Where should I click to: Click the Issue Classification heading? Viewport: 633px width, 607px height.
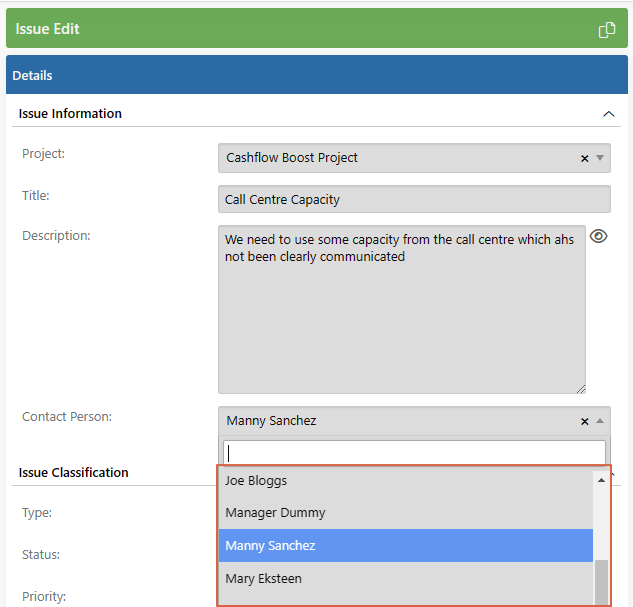(x=73, y=473)
